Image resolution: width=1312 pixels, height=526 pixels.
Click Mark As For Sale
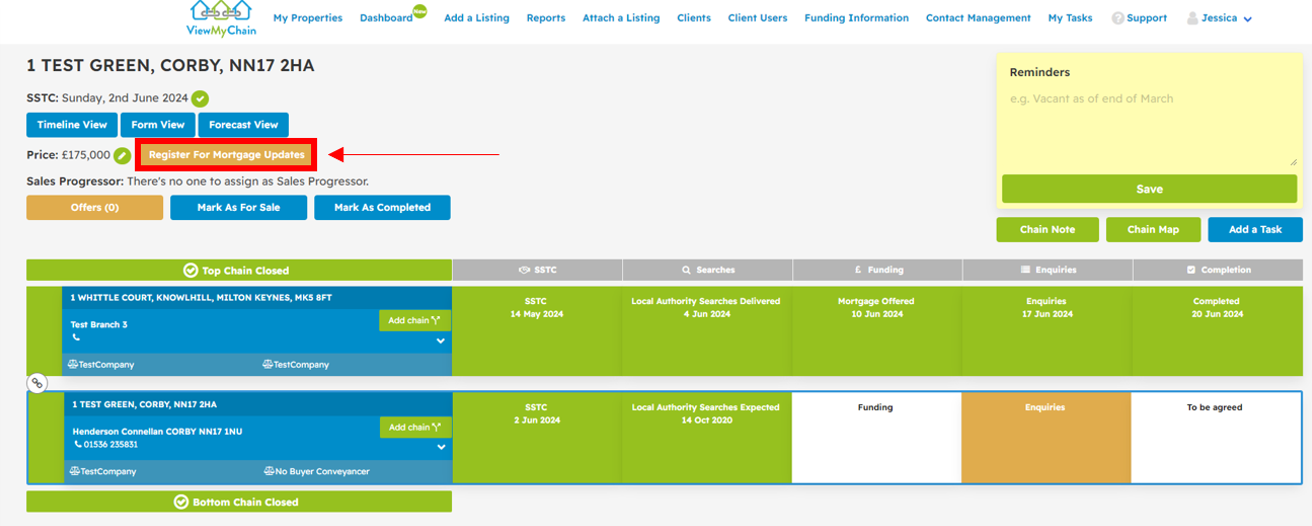238,207
